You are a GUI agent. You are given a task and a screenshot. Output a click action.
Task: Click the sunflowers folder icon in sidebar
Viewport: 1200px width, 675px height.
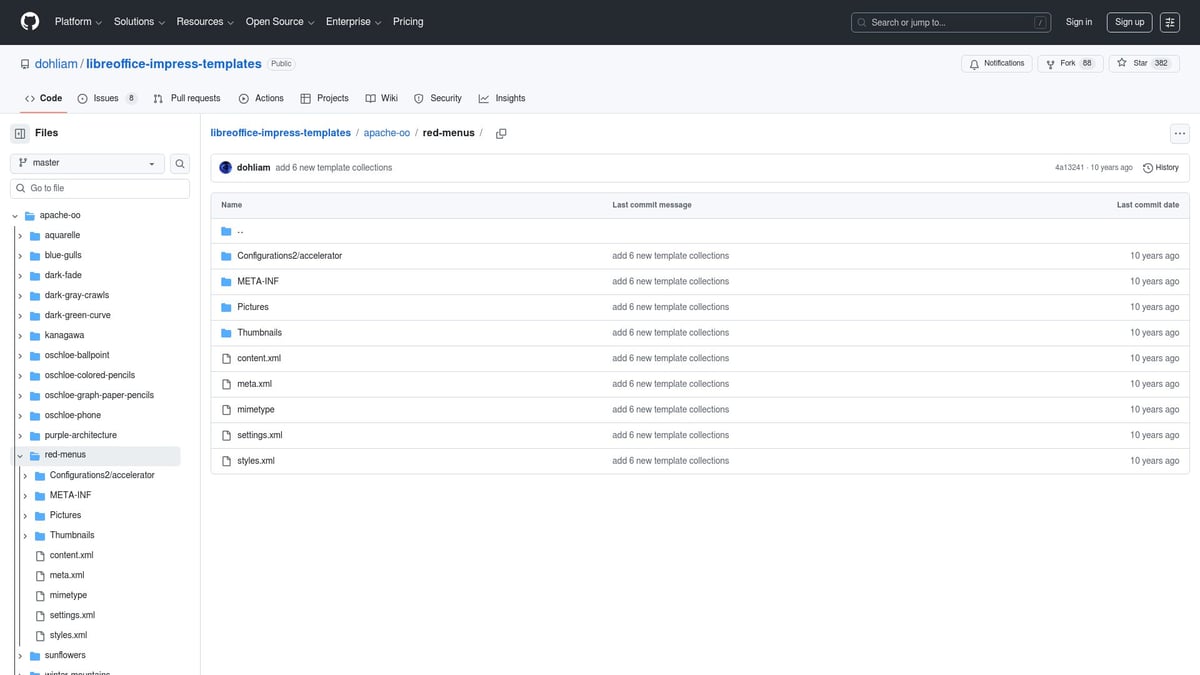point(35,655)
